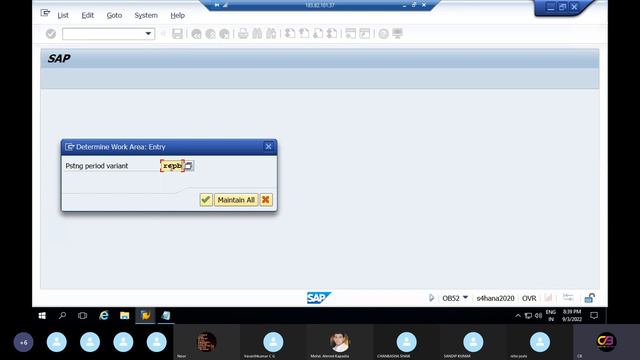640x360 pixels.
Task: Click the Pstng period variant input field
Action: point(172,166)
